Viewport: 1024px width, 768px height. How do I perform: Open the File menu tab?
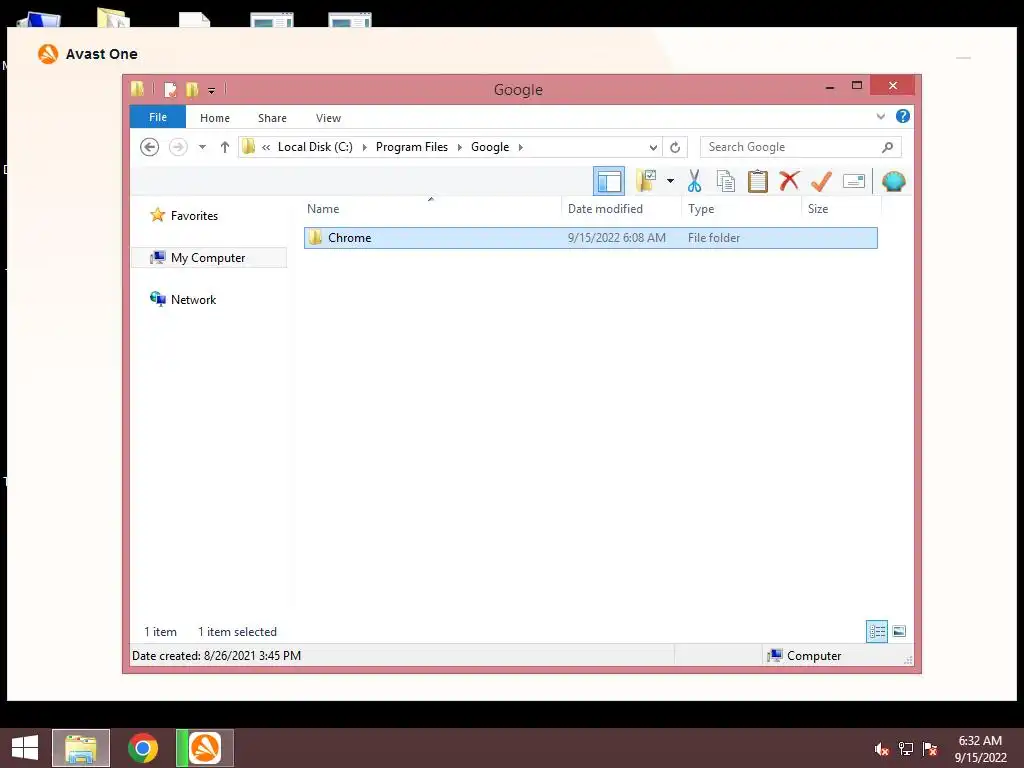(x=158, y=117)
